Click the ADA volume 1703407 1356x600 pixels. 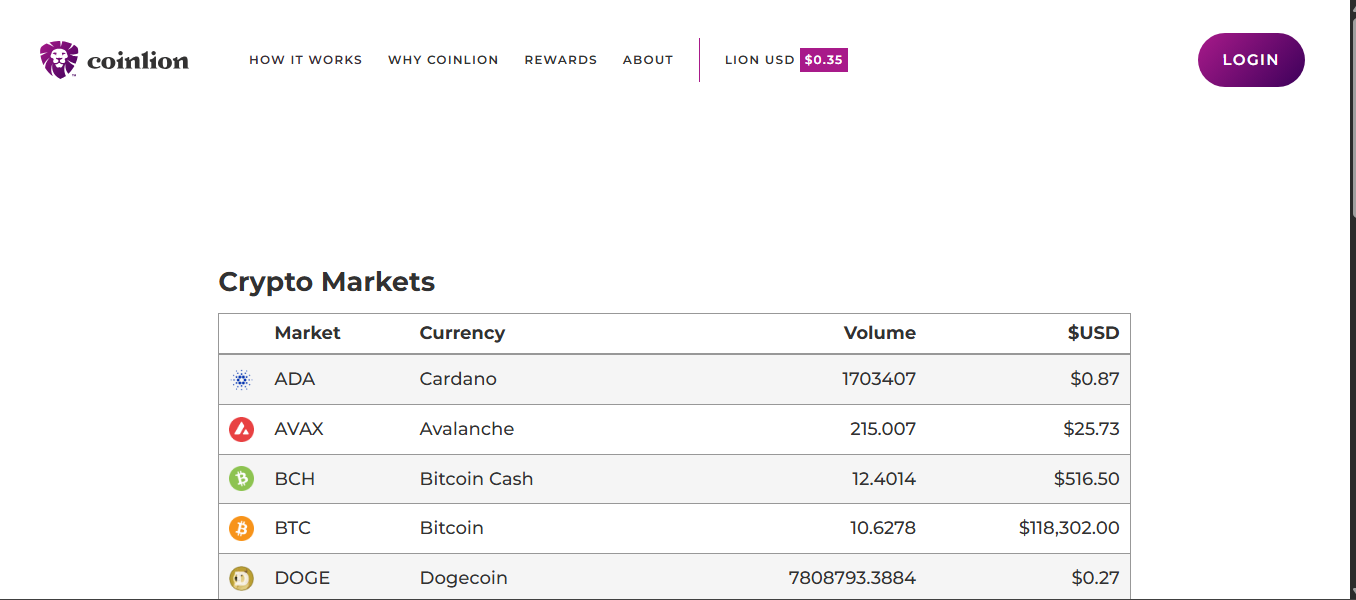(x=879, y=379)
